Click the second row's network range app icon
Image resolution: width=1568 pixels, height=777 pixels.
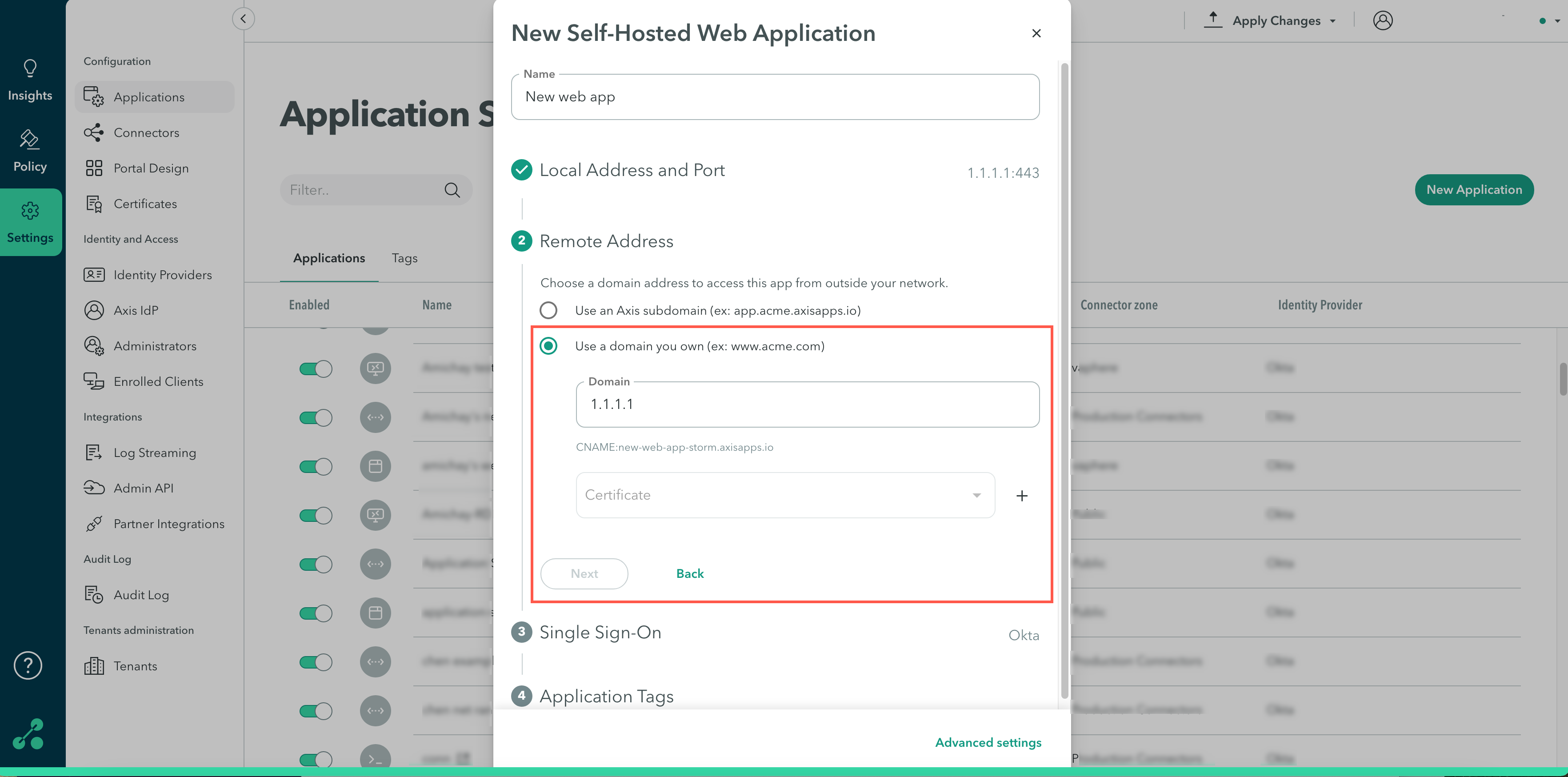tap(376, 418)
